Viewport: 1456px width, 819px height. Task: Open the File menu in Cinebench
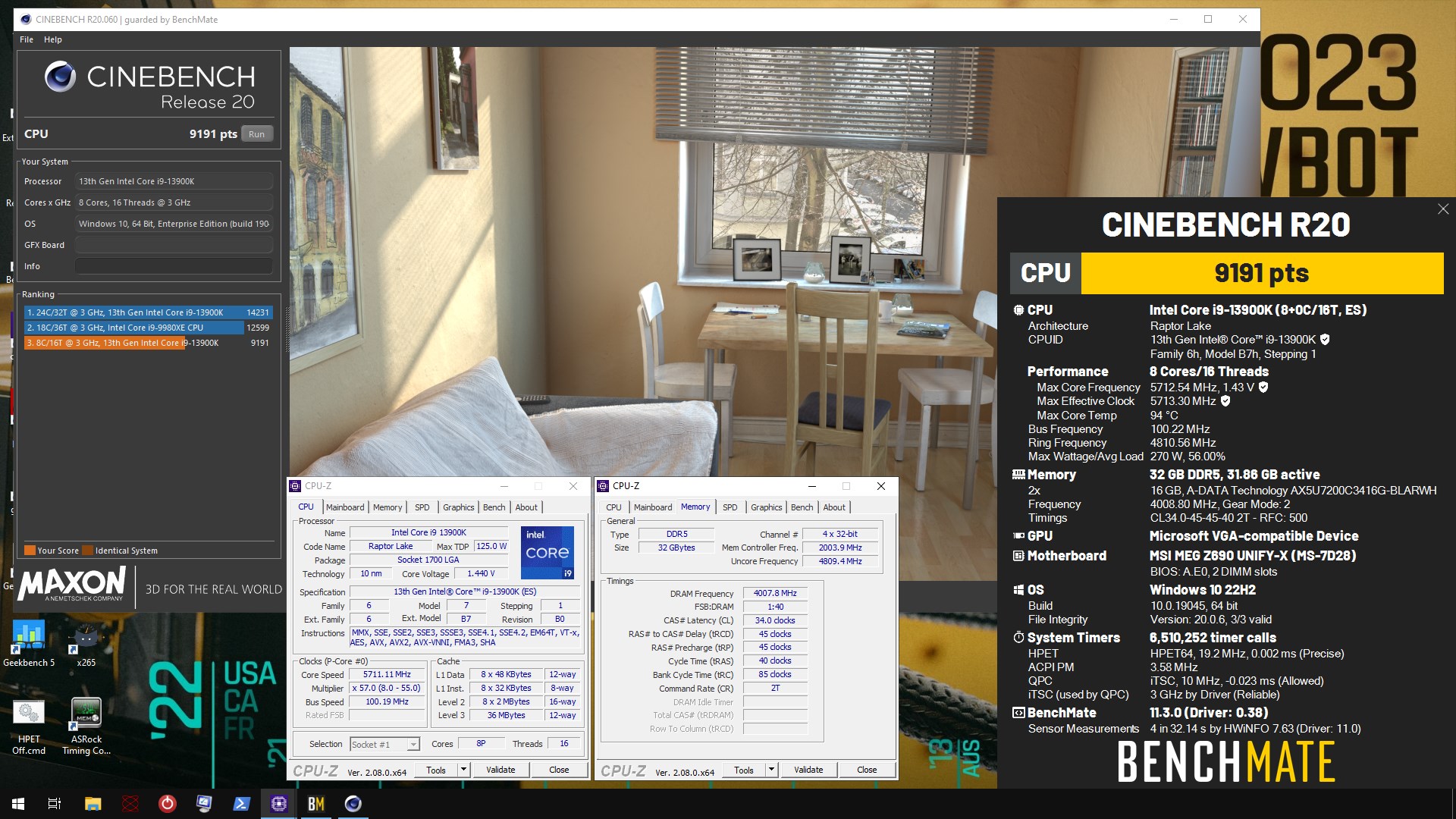(x=27, y=39)
